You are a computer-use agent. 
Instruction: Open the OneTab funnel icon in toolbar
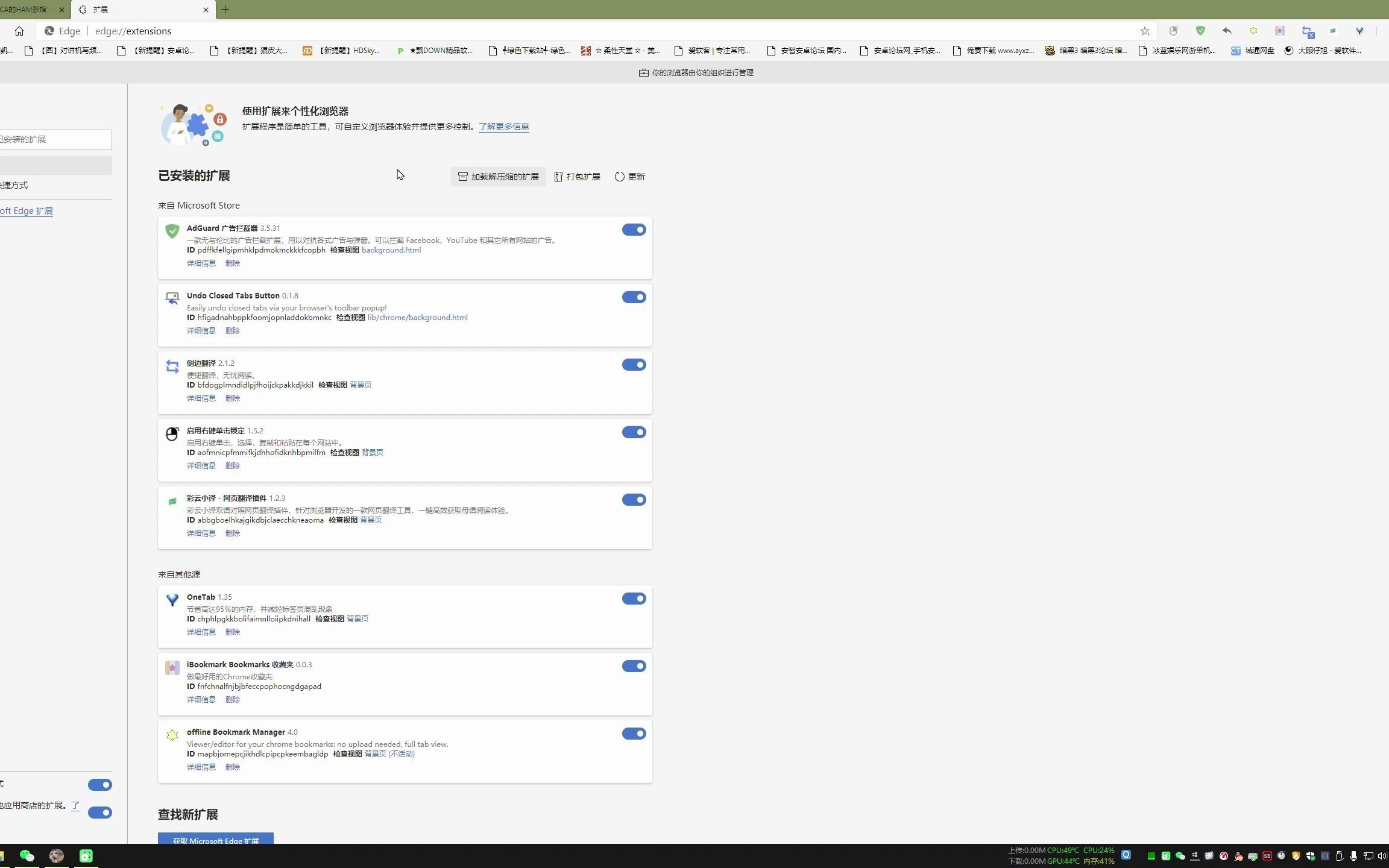tap(1359, 31)
